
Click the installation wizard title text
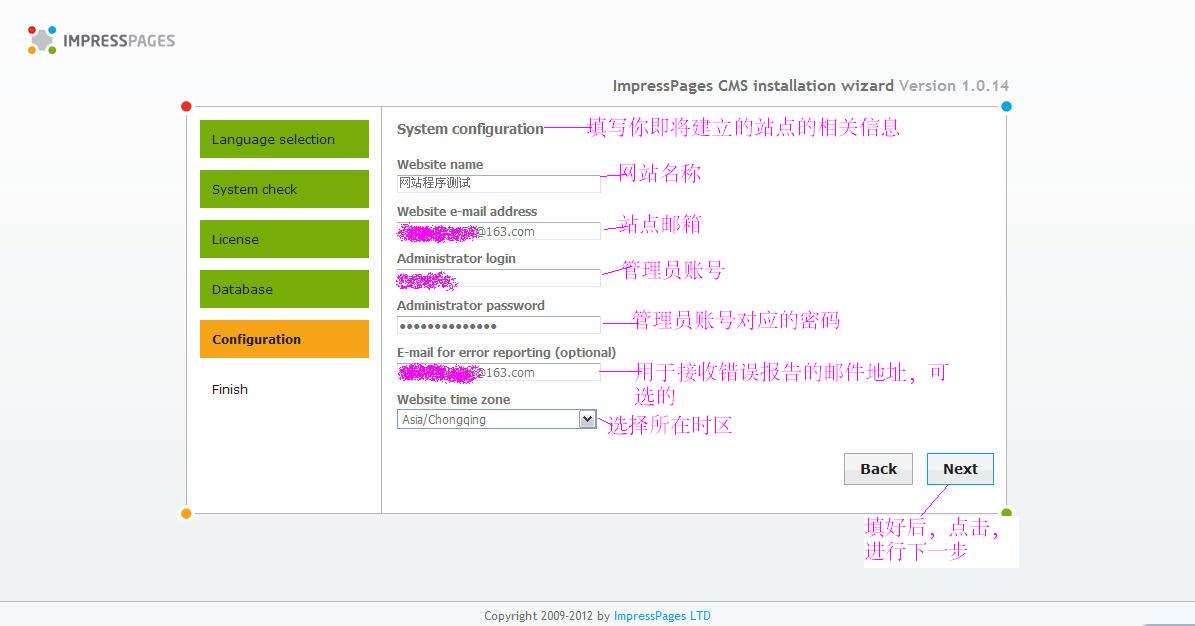(x=753, y=85)
